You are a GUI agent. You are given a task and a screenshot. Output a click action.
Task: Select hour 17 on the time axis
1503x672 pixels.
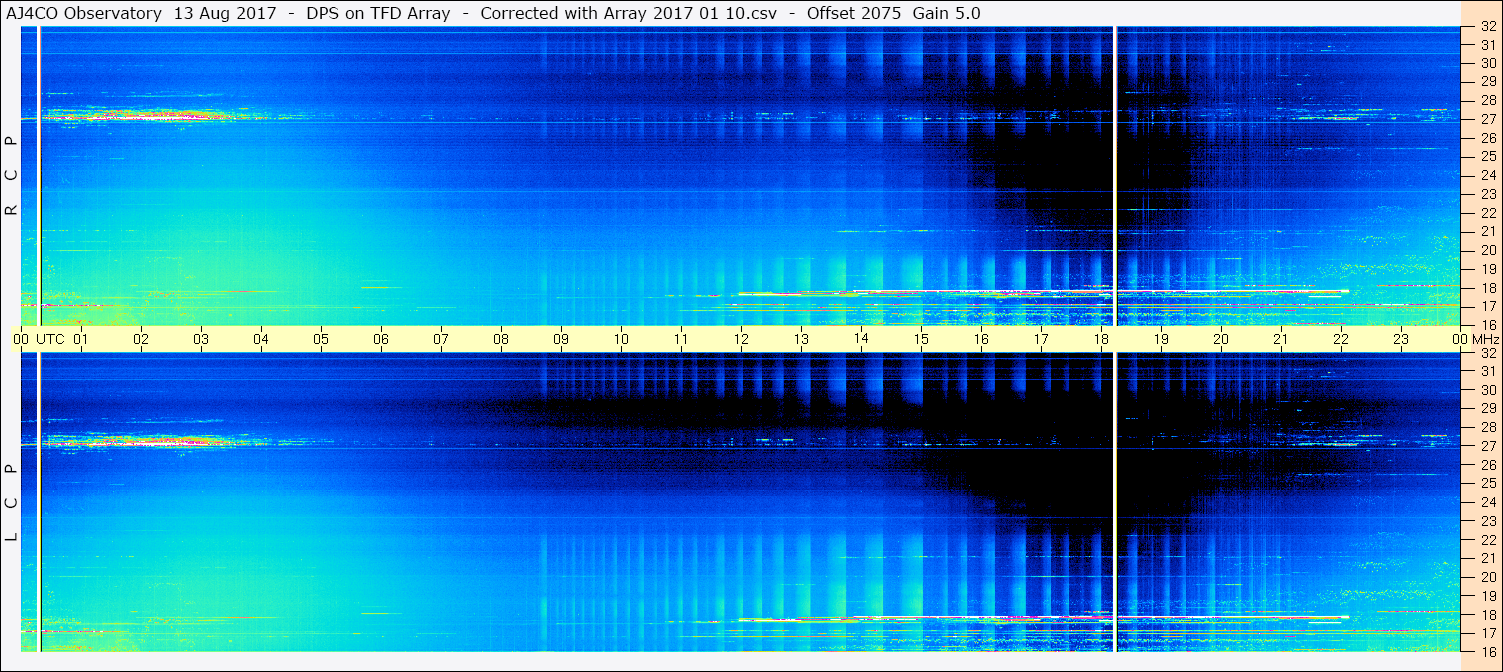pos(1041,339)
